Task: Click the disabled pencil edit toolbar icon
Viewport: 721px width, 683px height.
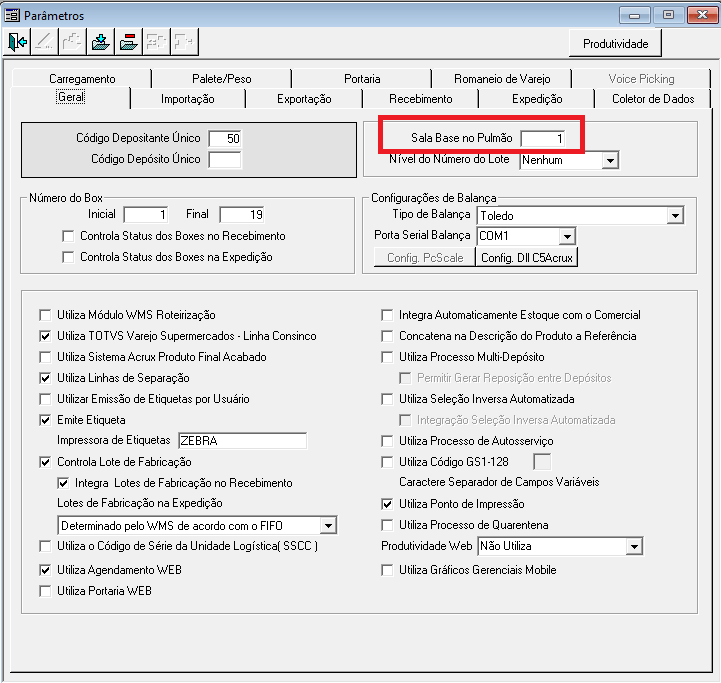Action: (x=45, y=42)
